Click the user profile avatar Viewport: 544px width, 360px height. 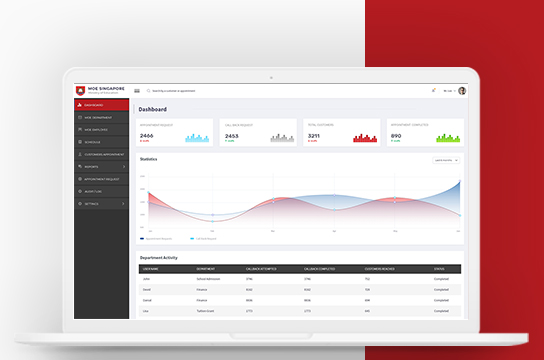462,91
